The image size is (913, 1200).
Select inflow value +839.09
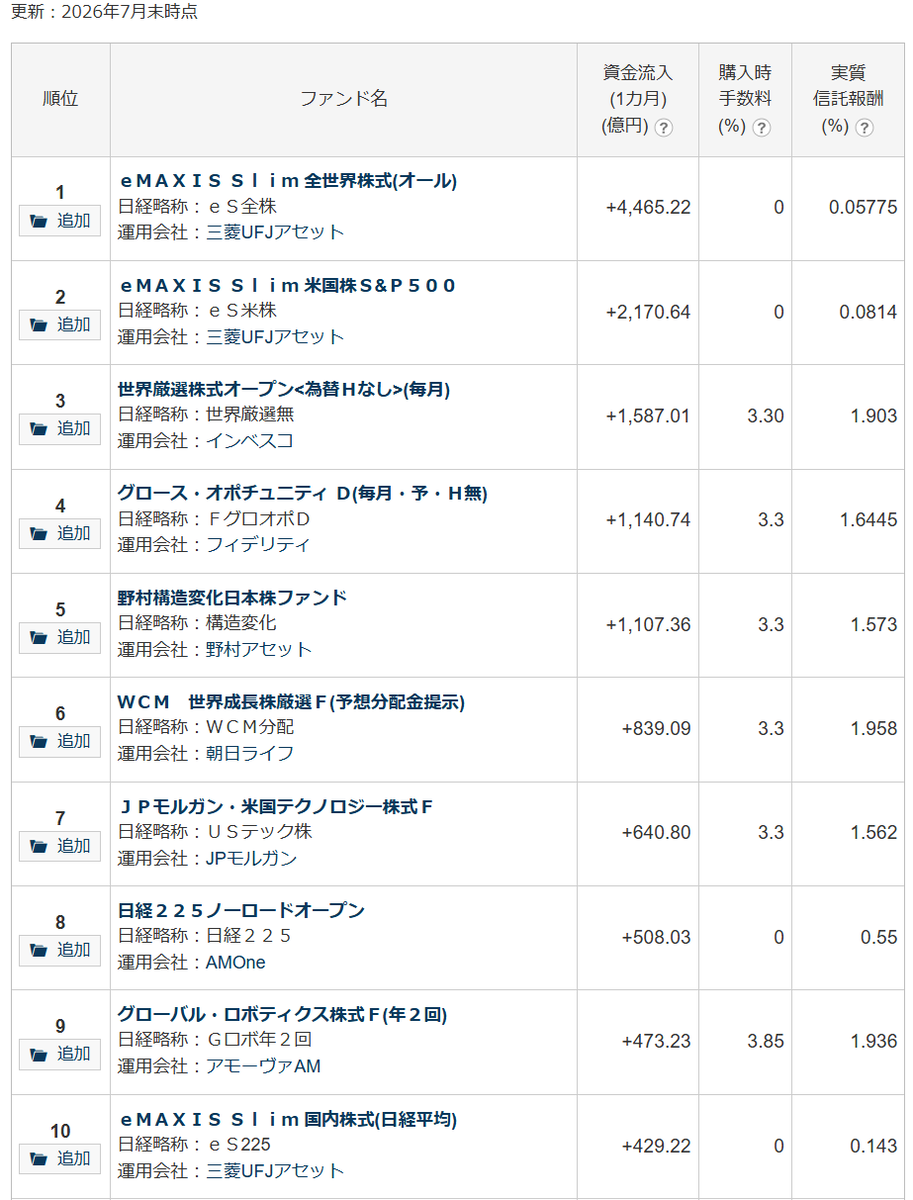click(656, 729)
